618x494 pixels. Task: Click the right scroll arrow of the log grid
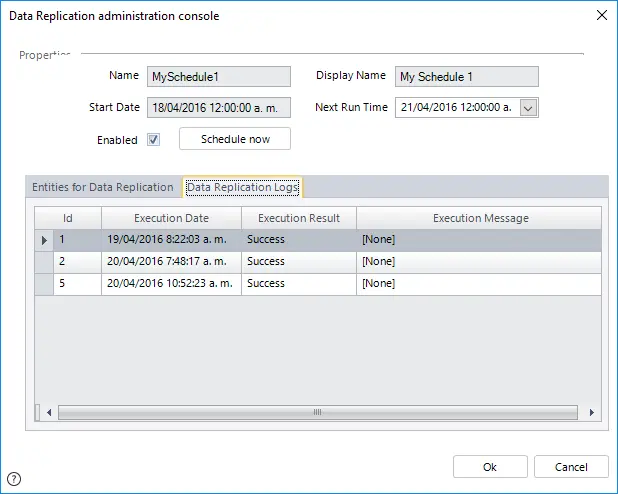591,412
